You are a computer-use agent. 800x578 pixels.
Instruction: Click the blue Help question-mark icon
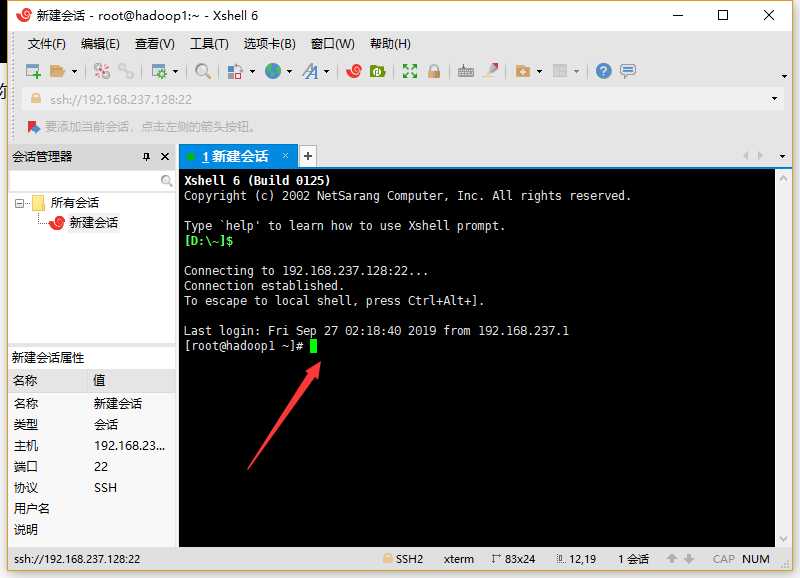coord(604,71)
